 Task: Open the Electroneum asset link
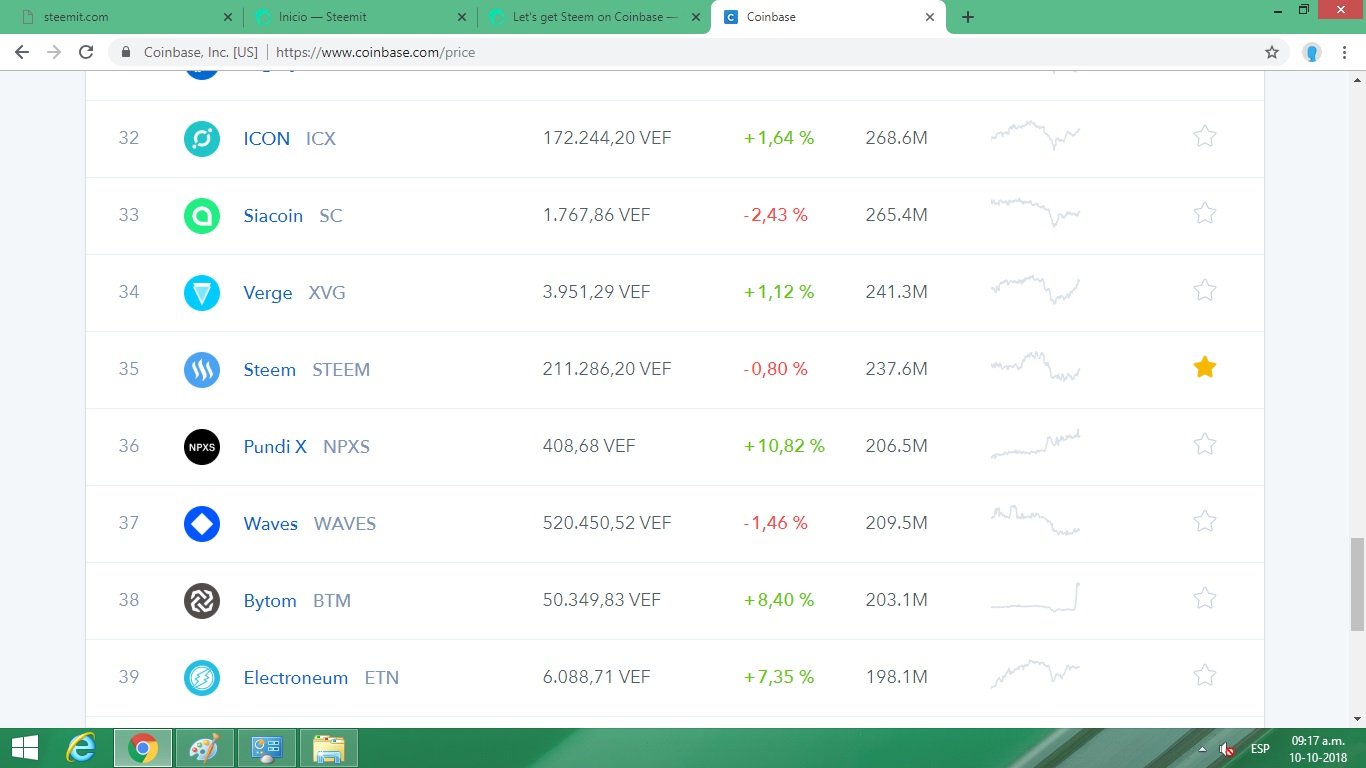296,678
